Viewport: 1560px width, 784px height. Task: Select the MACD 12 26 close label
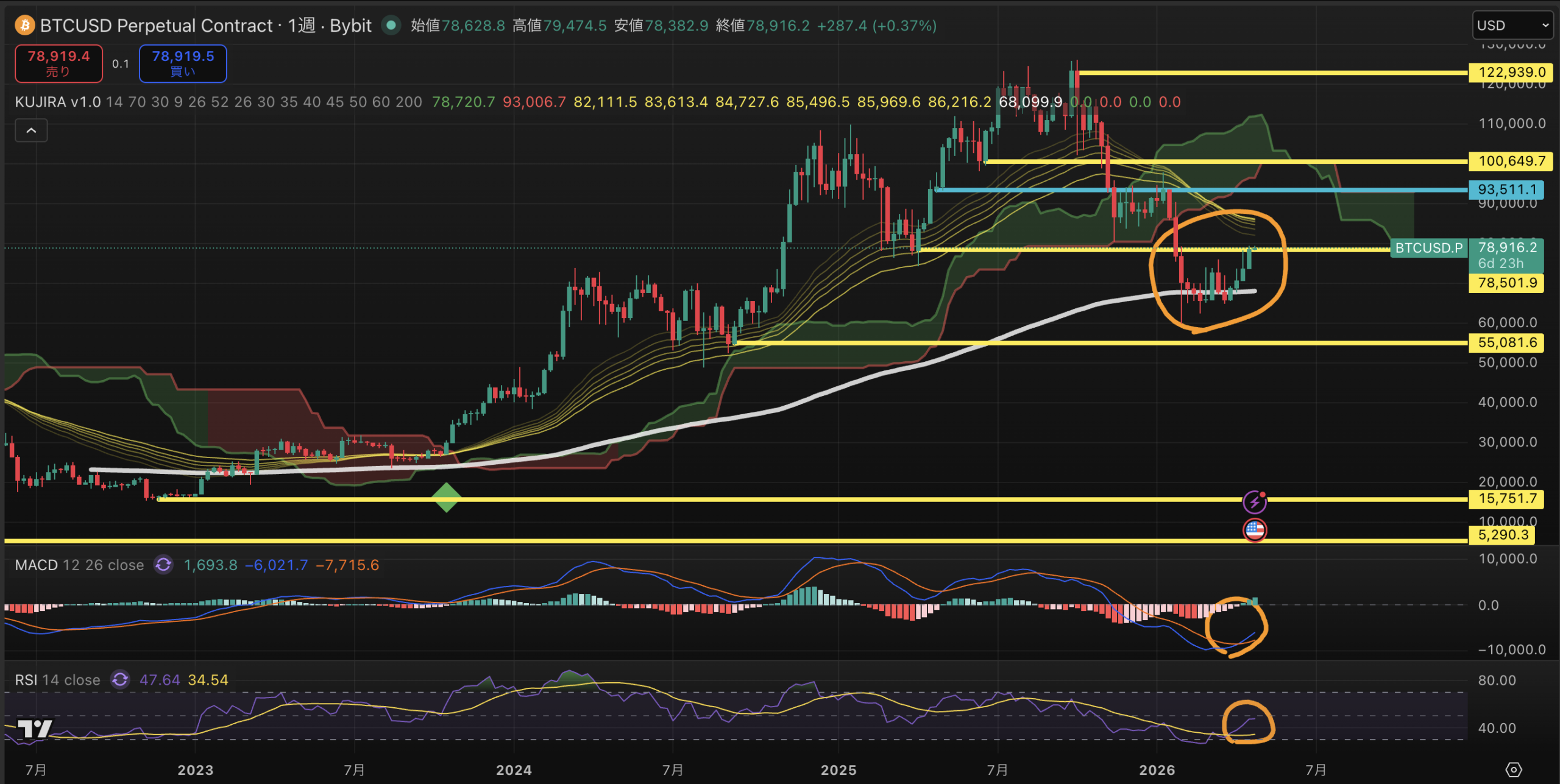point(79,565)
